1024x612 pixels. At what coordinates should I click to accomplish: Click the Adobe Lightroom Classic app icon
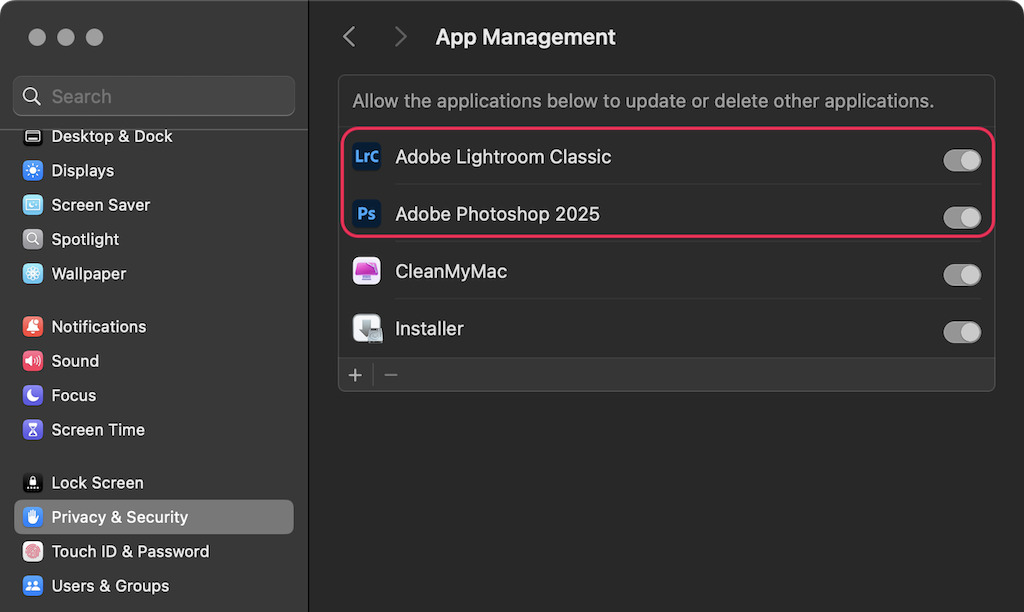(x=367, y=157)
